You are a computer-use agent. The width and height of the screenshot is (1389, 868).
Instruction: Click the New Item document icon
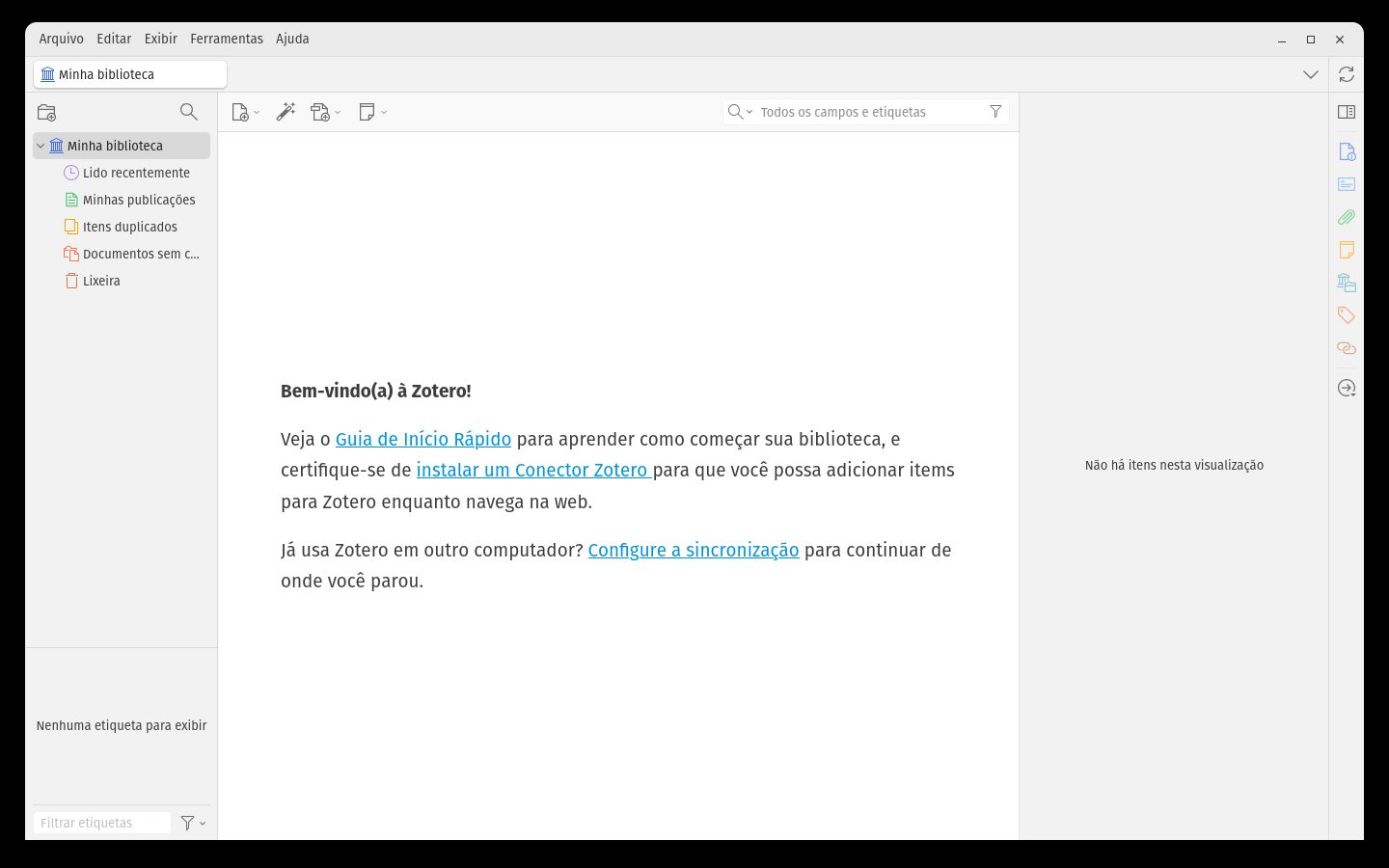click(240, 112)
